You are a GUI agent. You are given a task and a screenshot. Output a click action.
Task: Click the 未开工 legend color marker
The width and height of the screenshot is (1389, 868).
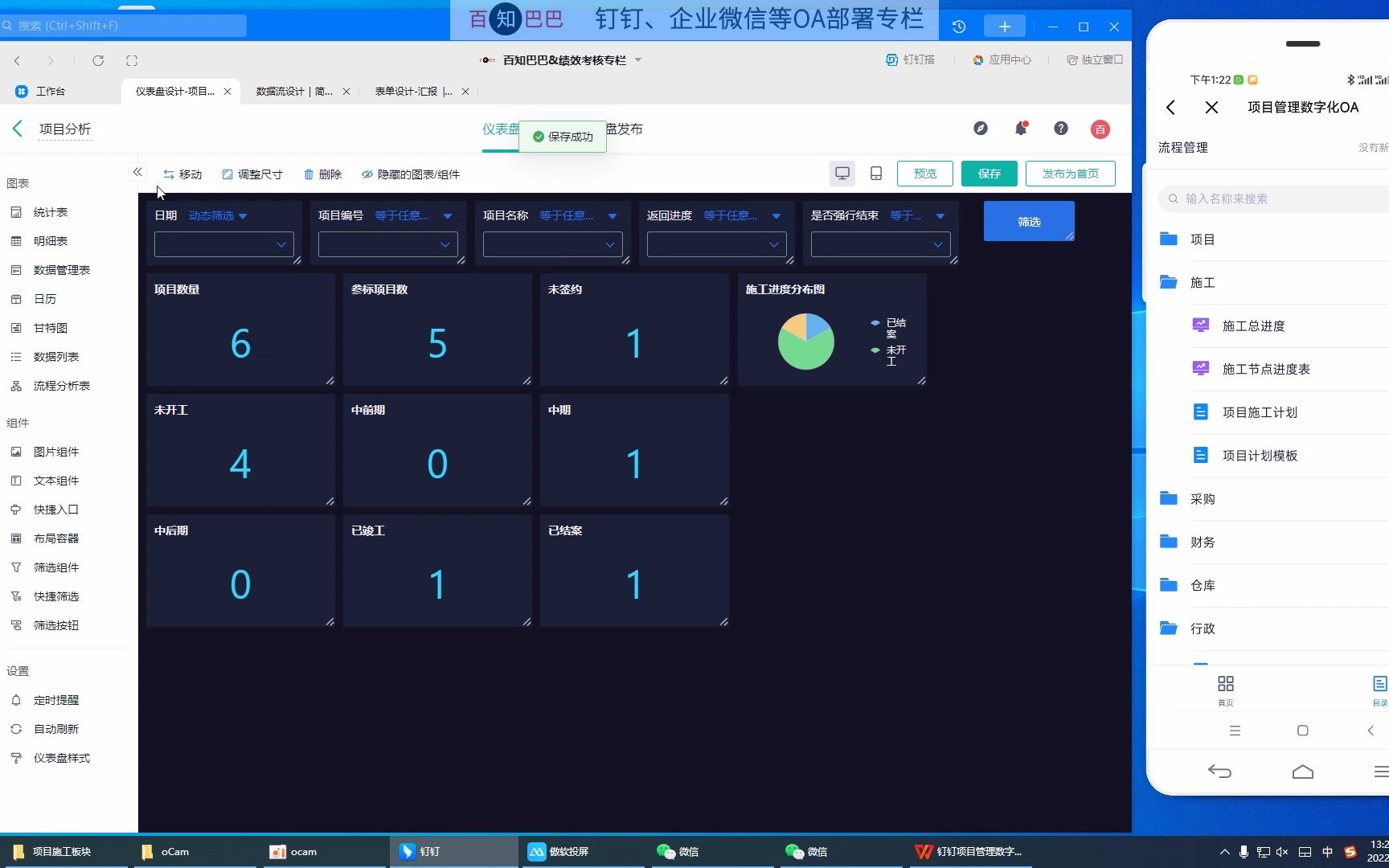[875, 350]
